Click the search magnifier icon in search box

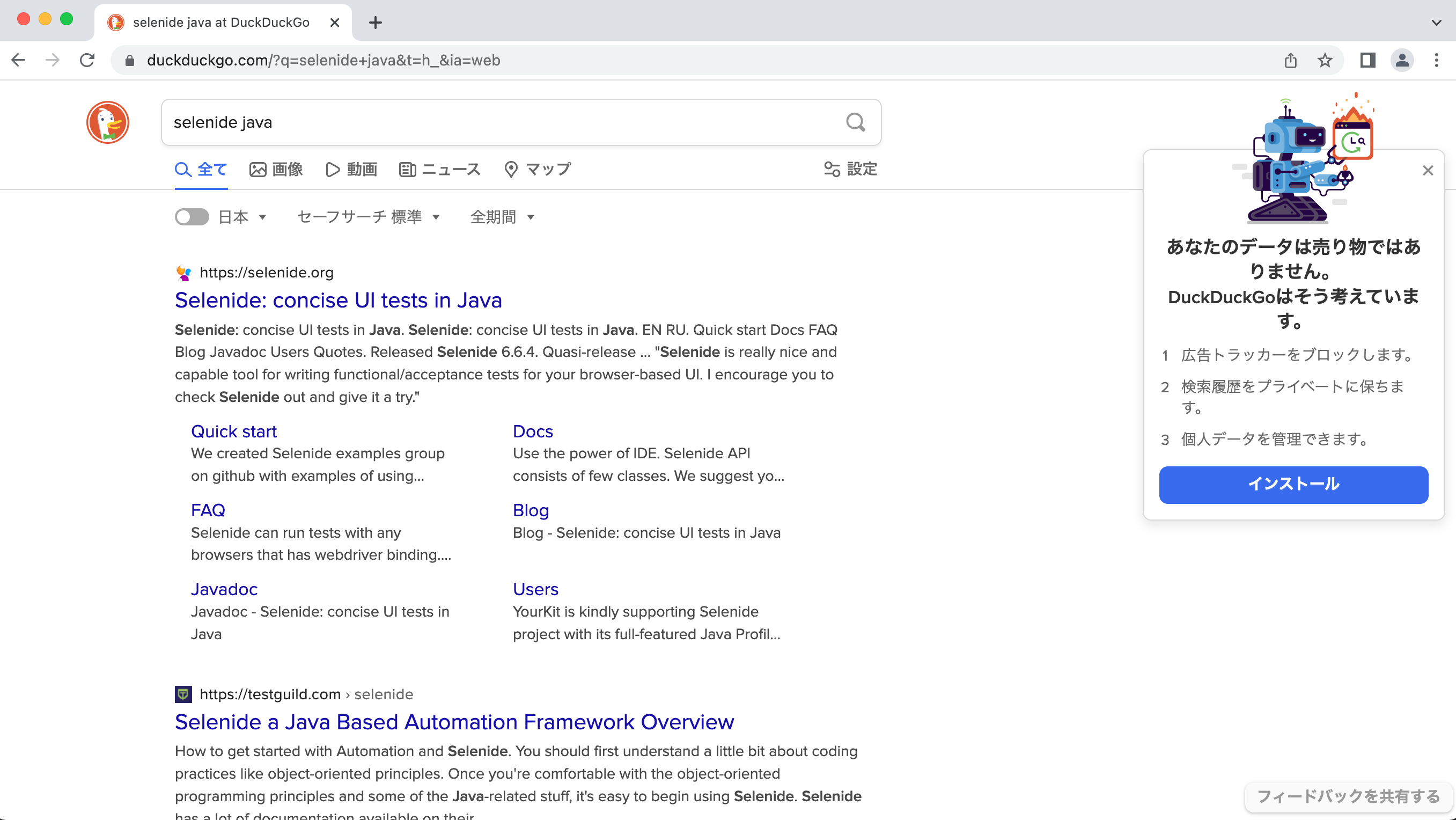point(855,122)
